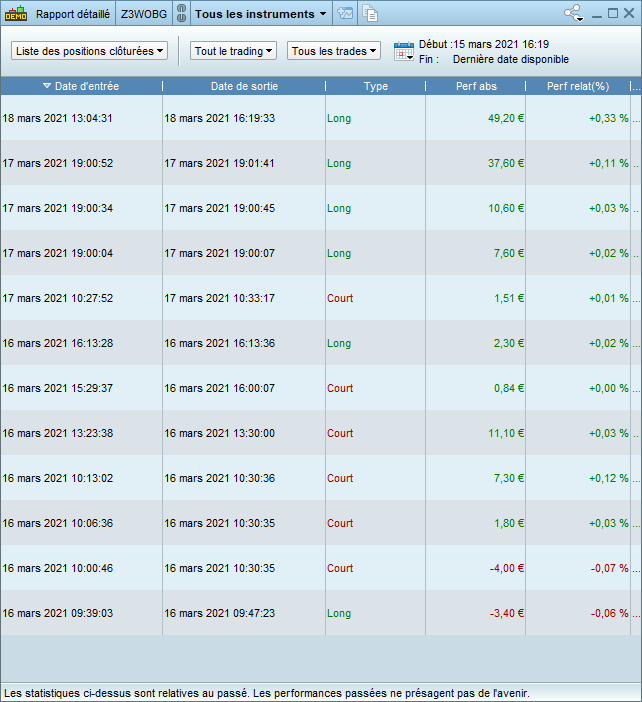This screenshot has width=642, height=702.
Task: Open the share icon menu
Action: coord(574,13)
